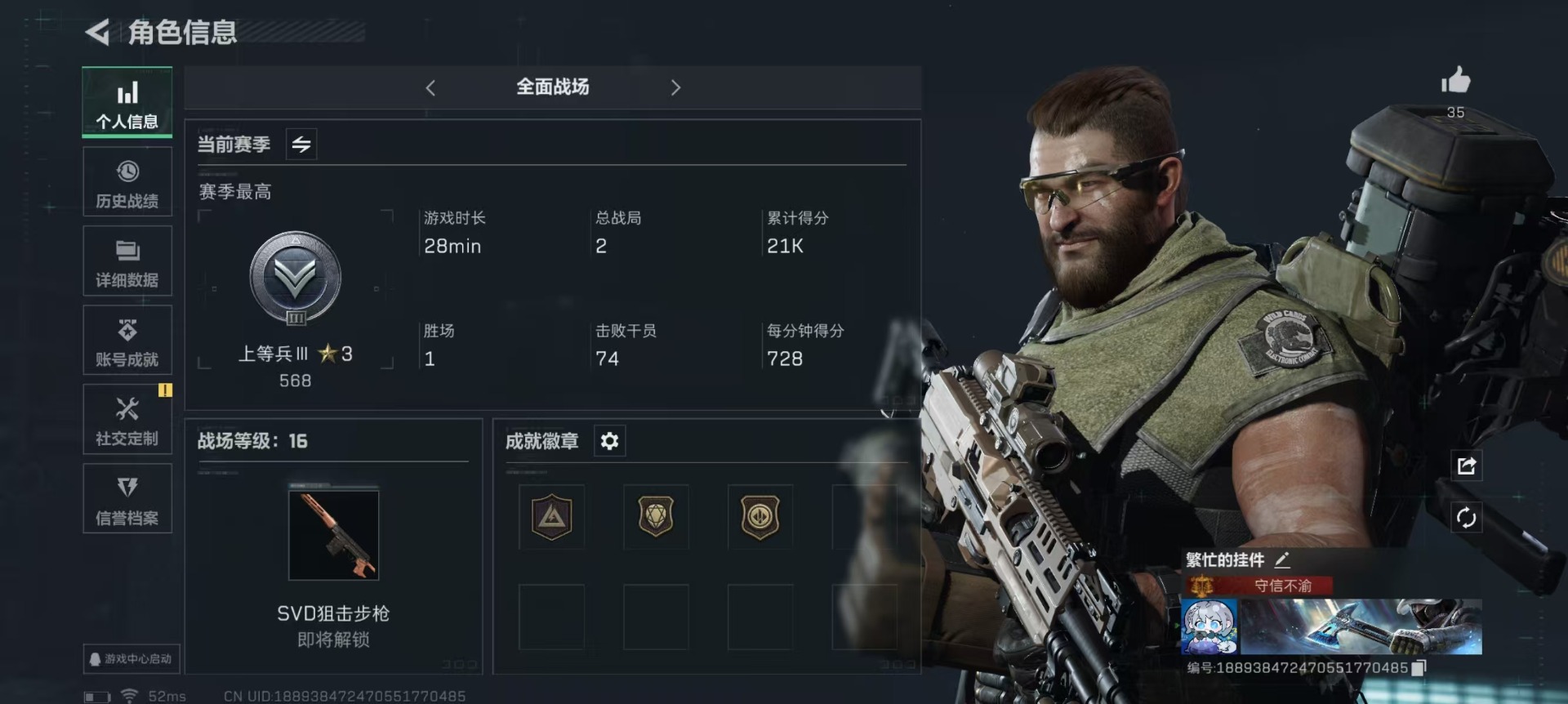Go back using the 角色信息 arrow

[97, 33]
